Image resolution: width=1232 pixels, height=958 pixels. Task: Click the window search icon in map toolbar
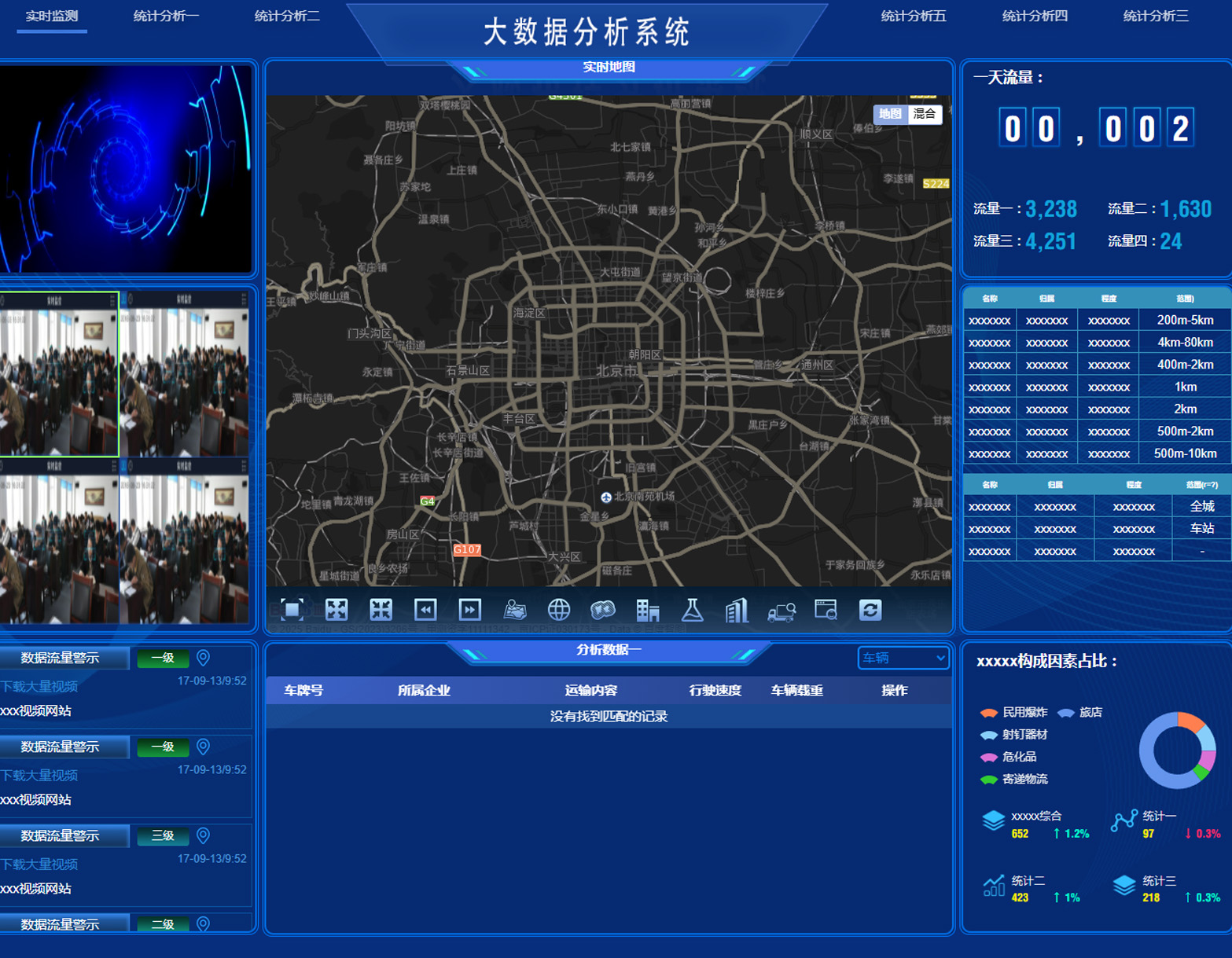pyautogui.click(x=826, y=610)
